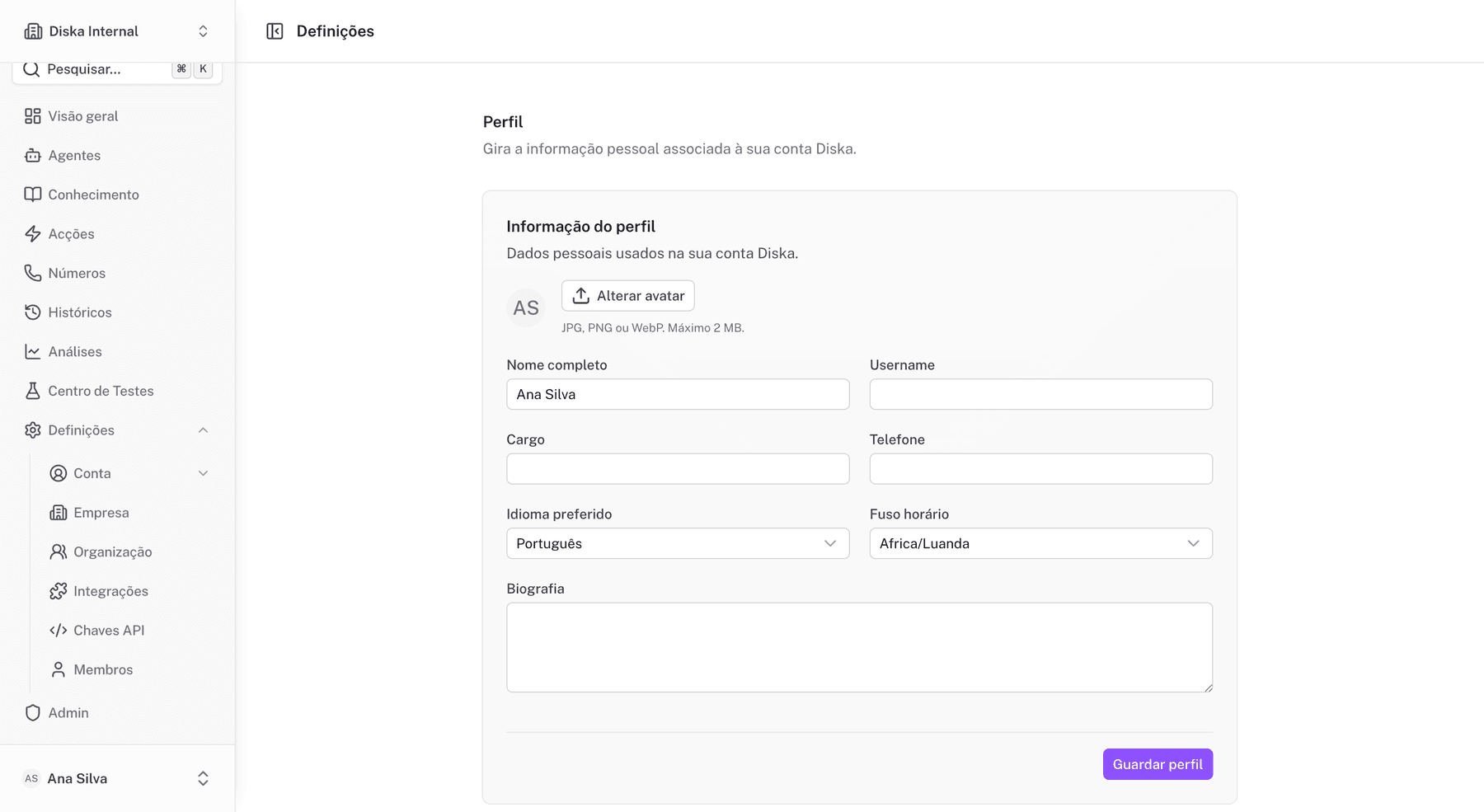Click the Definições gear icon
The width and height of the screenshot is (1484, 812).
click(x=33, y=430)
